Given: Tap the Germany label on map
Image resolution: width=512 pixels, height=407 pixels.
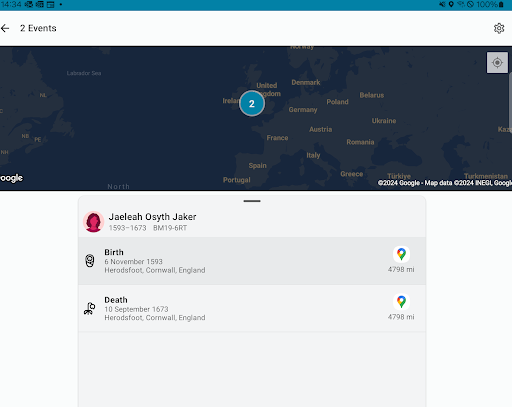Looking at the screenshot, I should [x=303, y=110].
